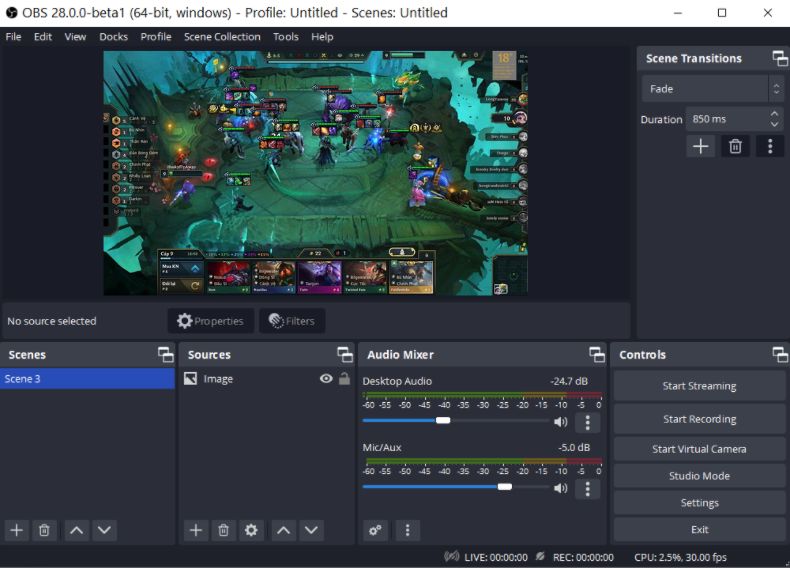Pop out the Controls dock
Viewport: 790px width, 568px height.
[780, 355]
